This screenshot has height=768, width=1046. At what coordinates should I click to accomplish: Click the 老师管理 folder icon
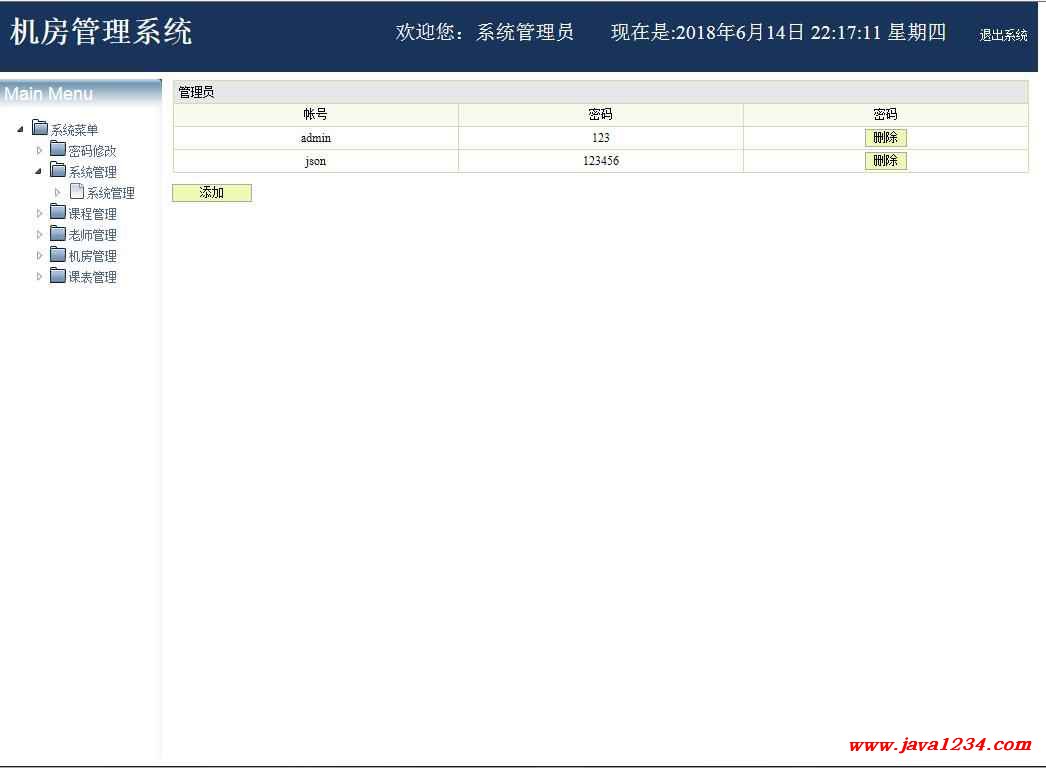pyautogui.click(x=58, y=234)
